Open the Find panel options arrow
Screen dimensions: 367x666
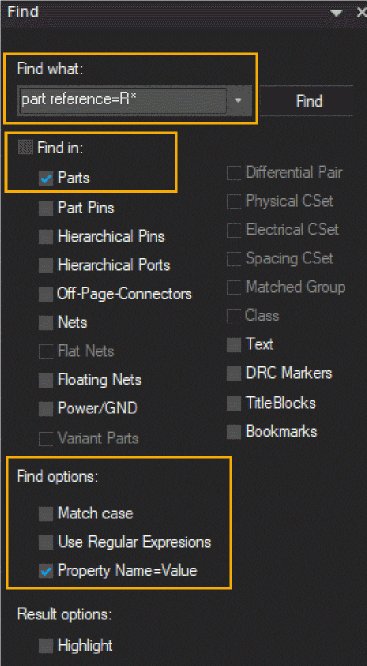pos(336,13)
